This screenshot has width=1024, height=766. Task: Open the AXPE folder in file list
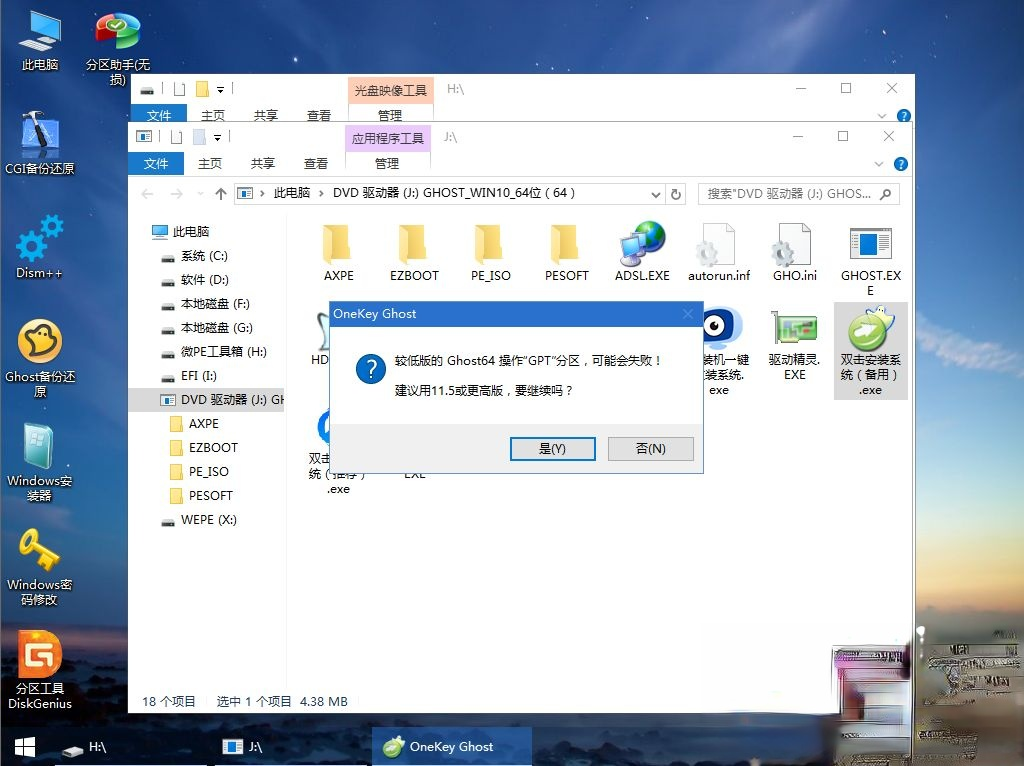[338, 252]
